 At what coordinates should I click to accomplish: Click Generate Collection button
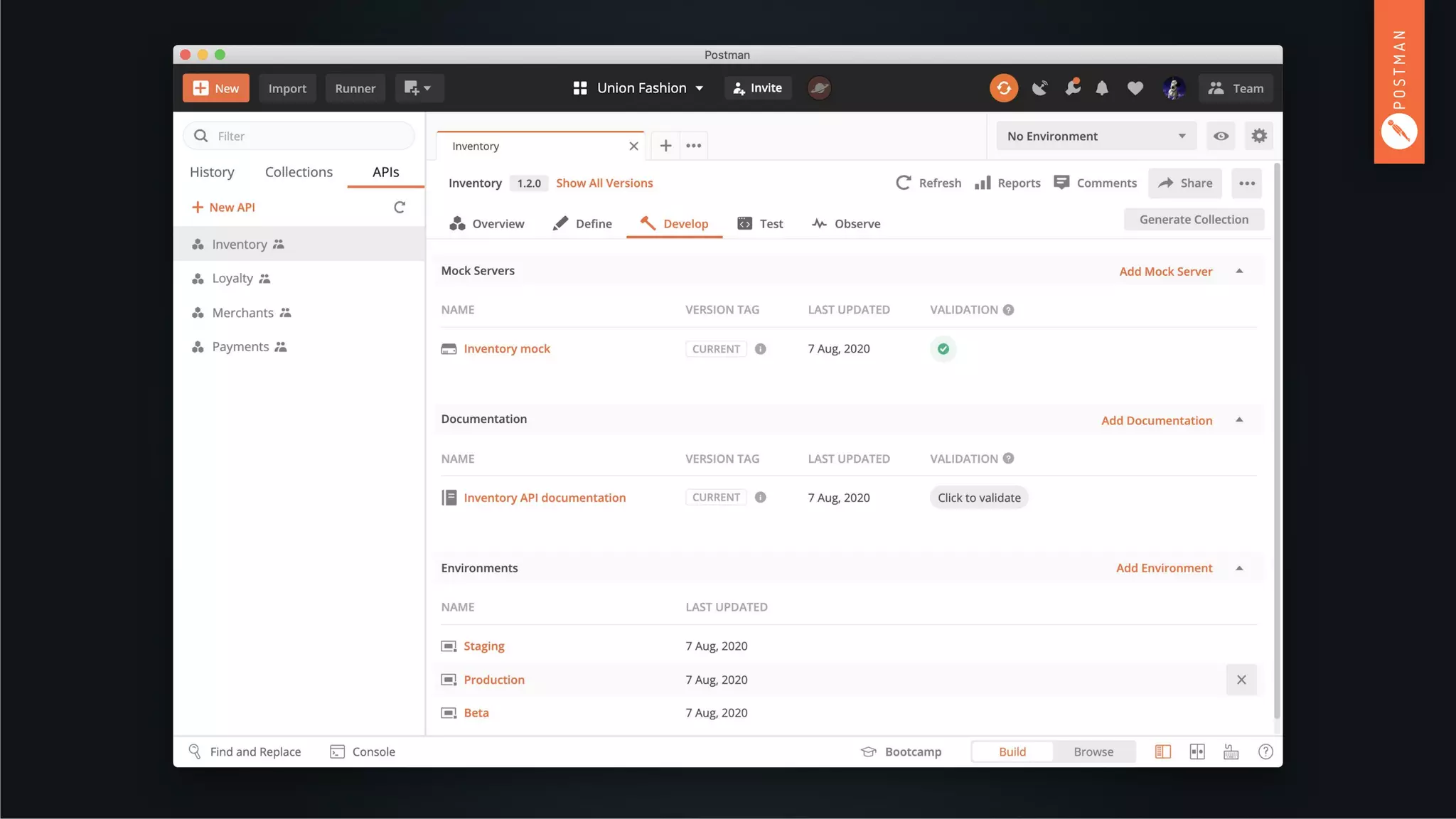tap(1194, 220)
